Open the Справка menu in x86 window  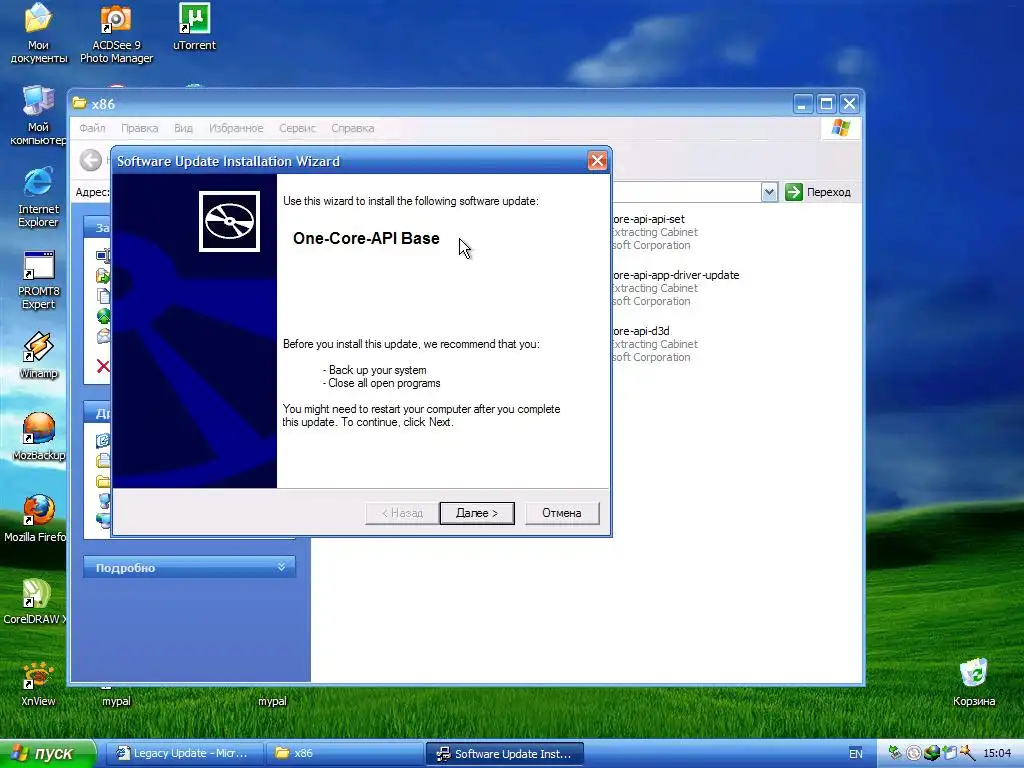352,128
